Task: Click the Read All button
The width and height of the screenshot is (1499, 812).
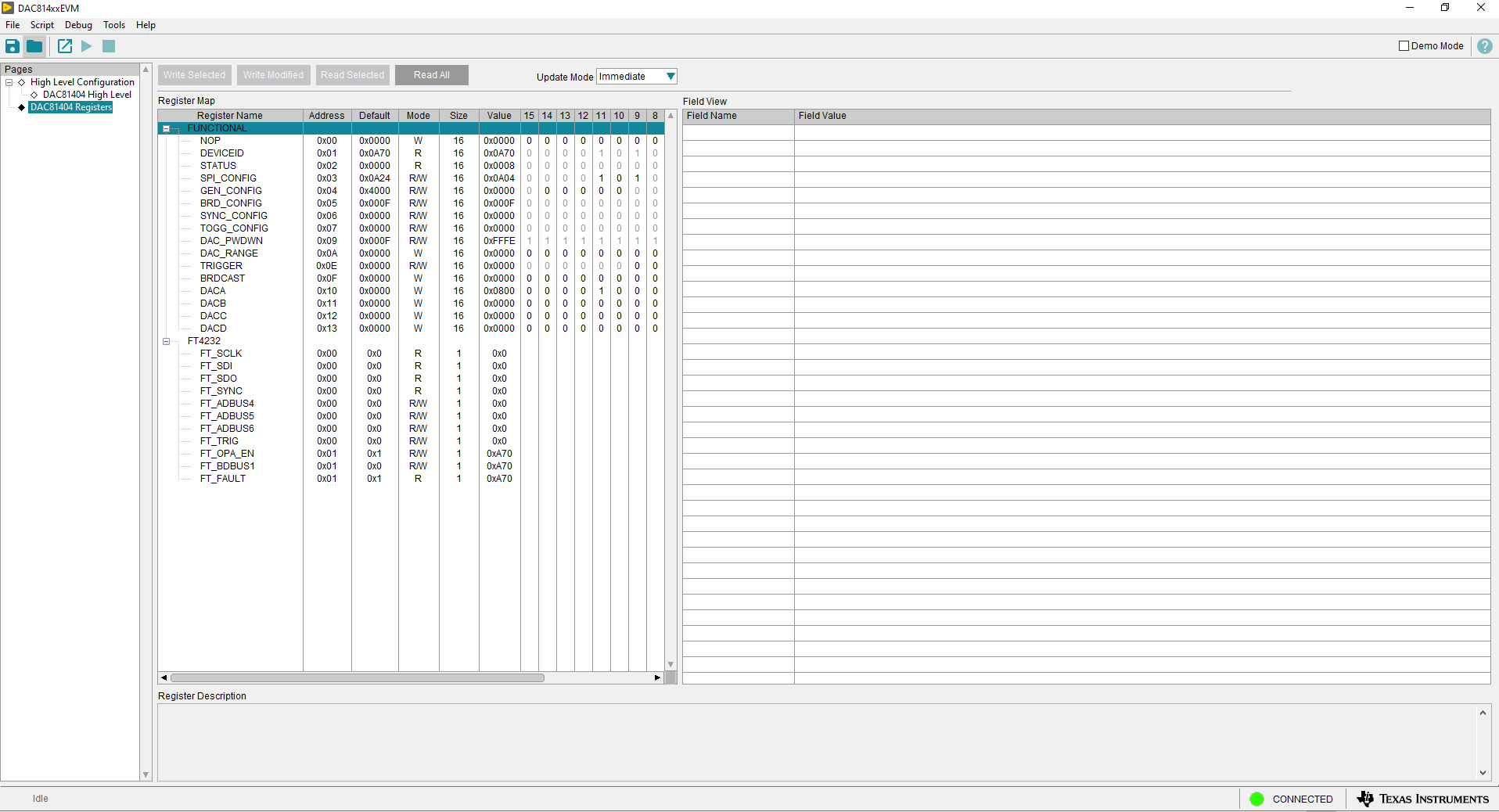Action: pyautogui.click(x=432, y=75)
